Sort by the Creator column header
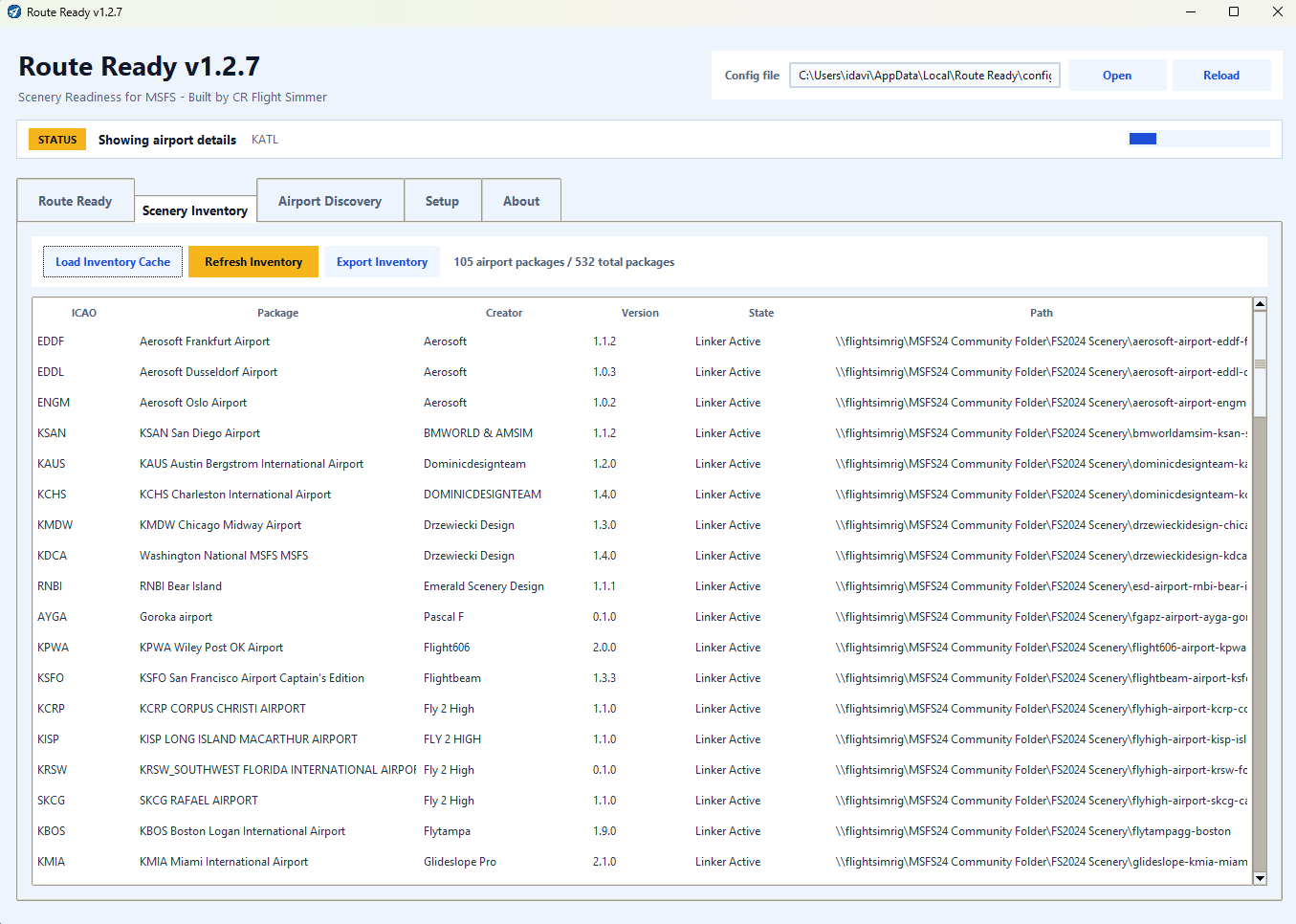The height and width of the screenshot is (924, 1296). [x=504, y=313]
